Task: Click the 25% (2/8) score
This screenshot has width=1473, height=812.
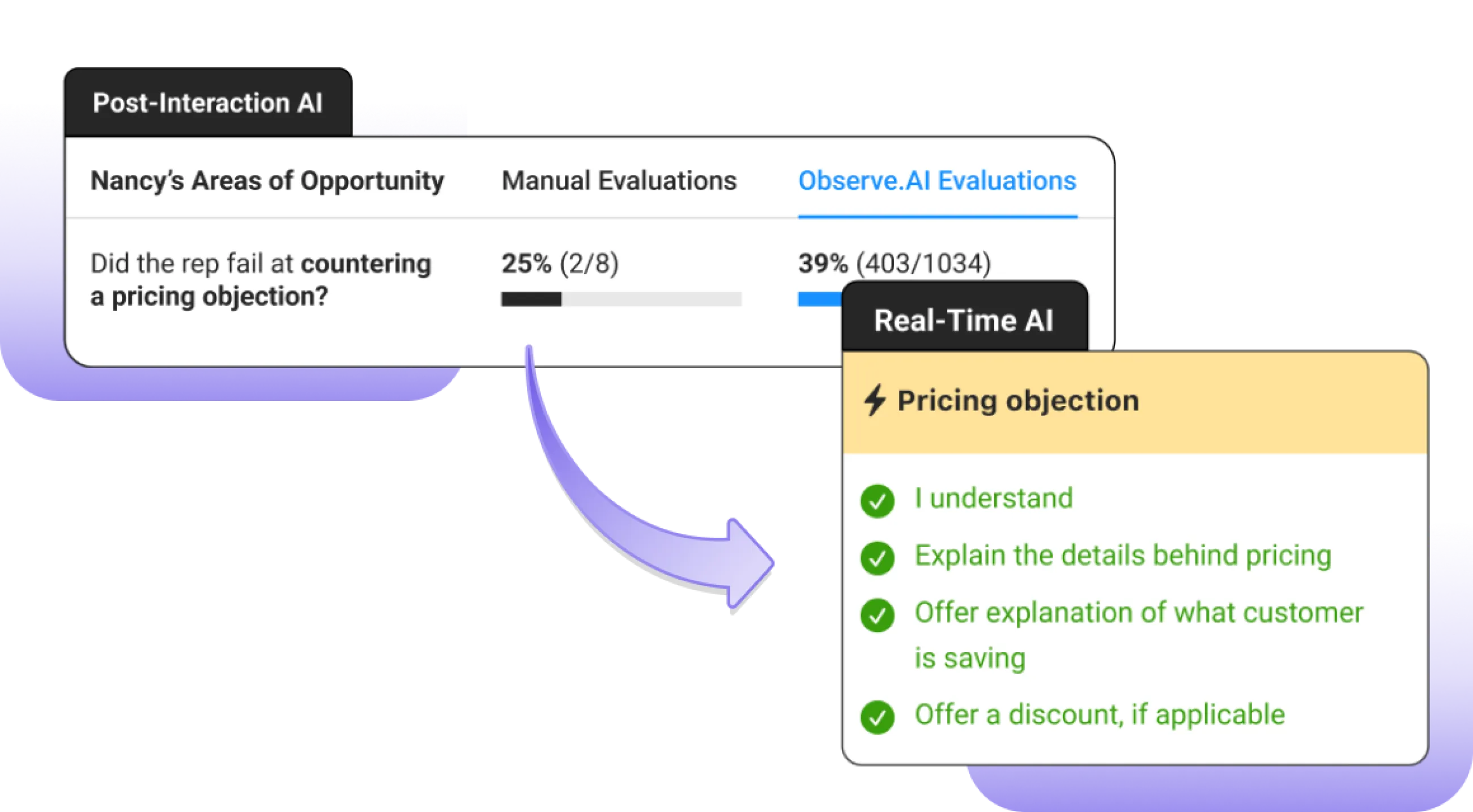Action: pos(560,263)
